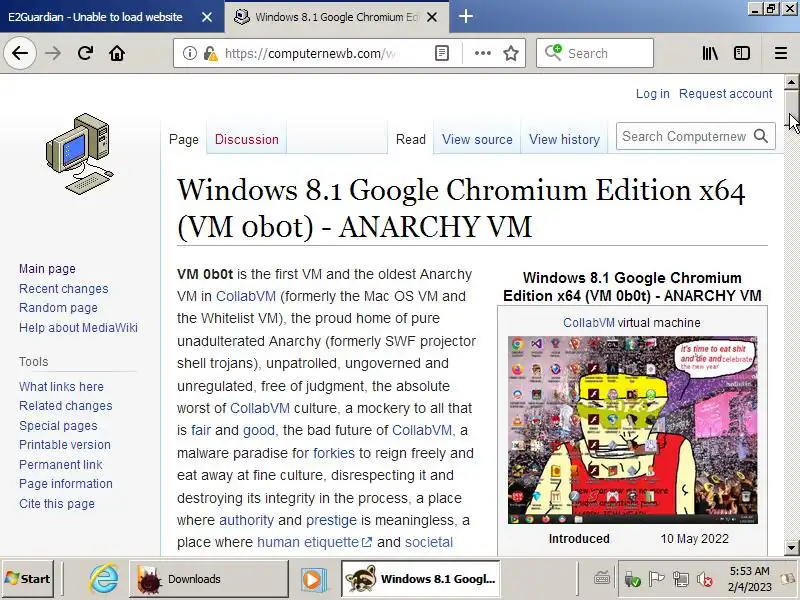Open Recent changes in sidebar
The width and height of the screenshot is (800, 600).
click(x=64, y=289)
